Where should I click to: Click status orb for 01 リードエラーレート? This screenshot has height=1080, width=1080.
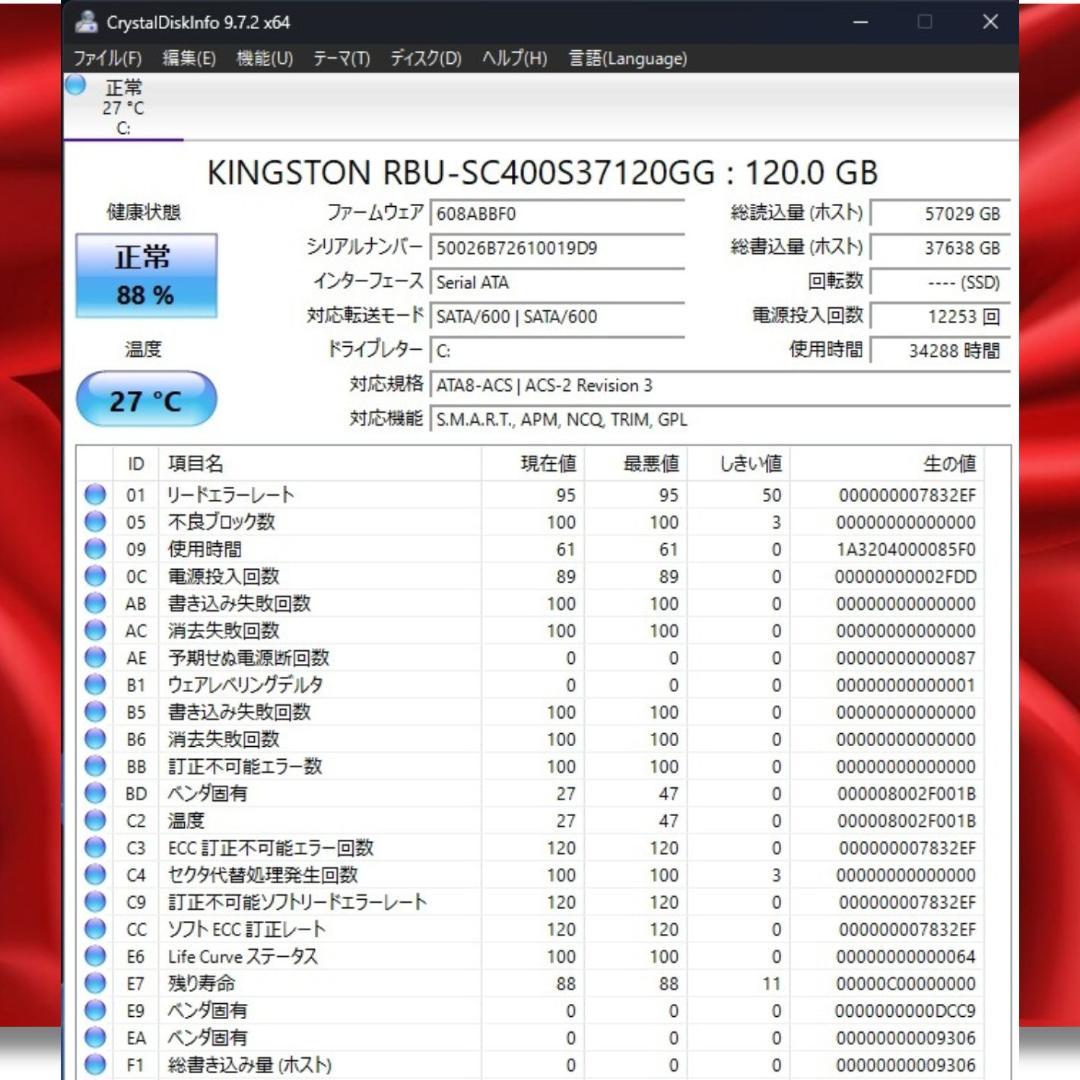(95, 495)
